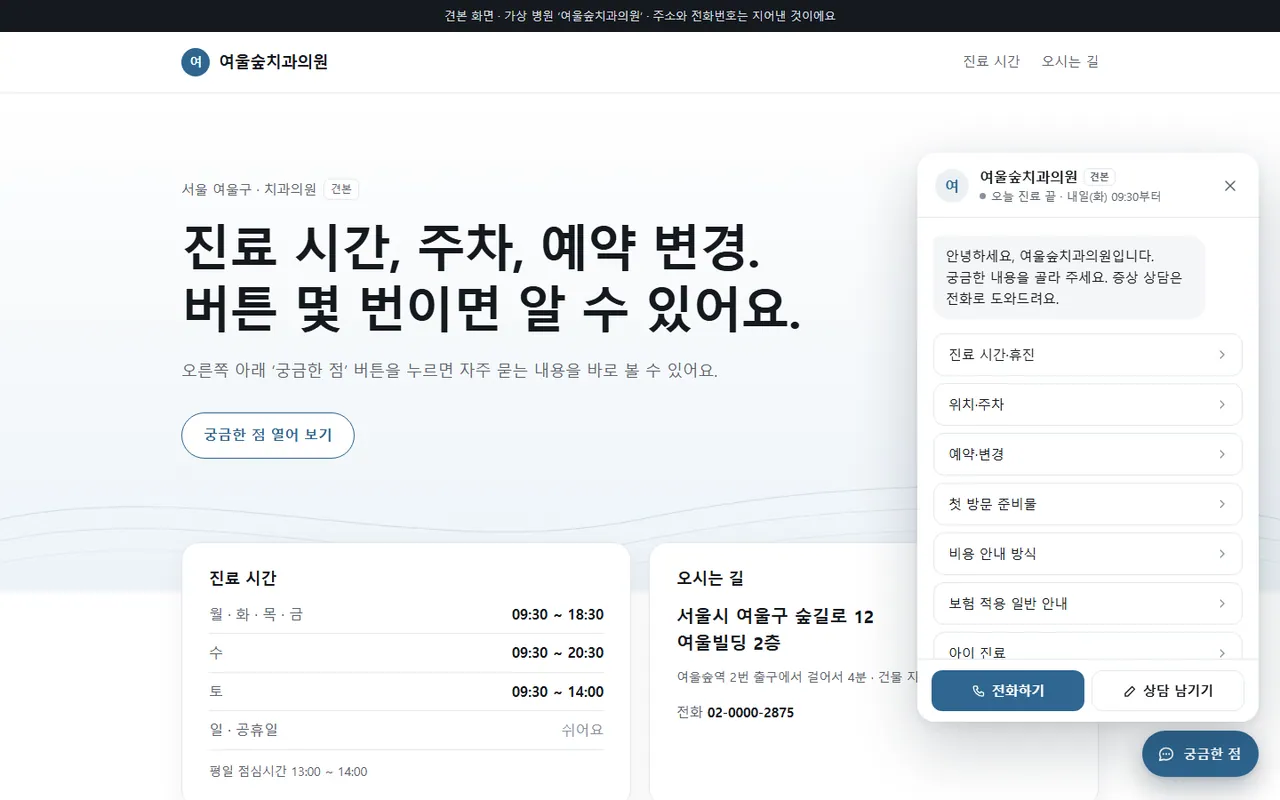This screenshot has width=1280, height=800.
Task: Open the 진료 시간 nav link
Action: pyautogui.click(x=991, y=61)
